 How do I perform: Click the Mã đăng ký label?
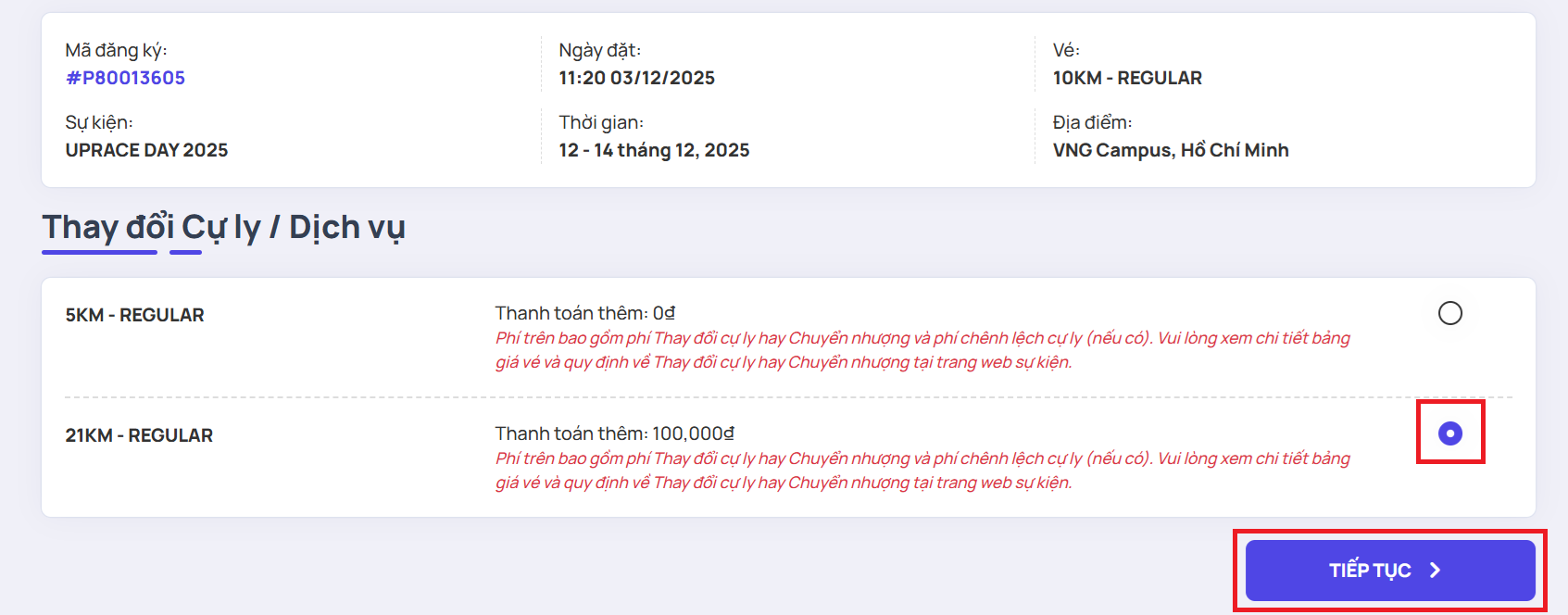[116, 50]
